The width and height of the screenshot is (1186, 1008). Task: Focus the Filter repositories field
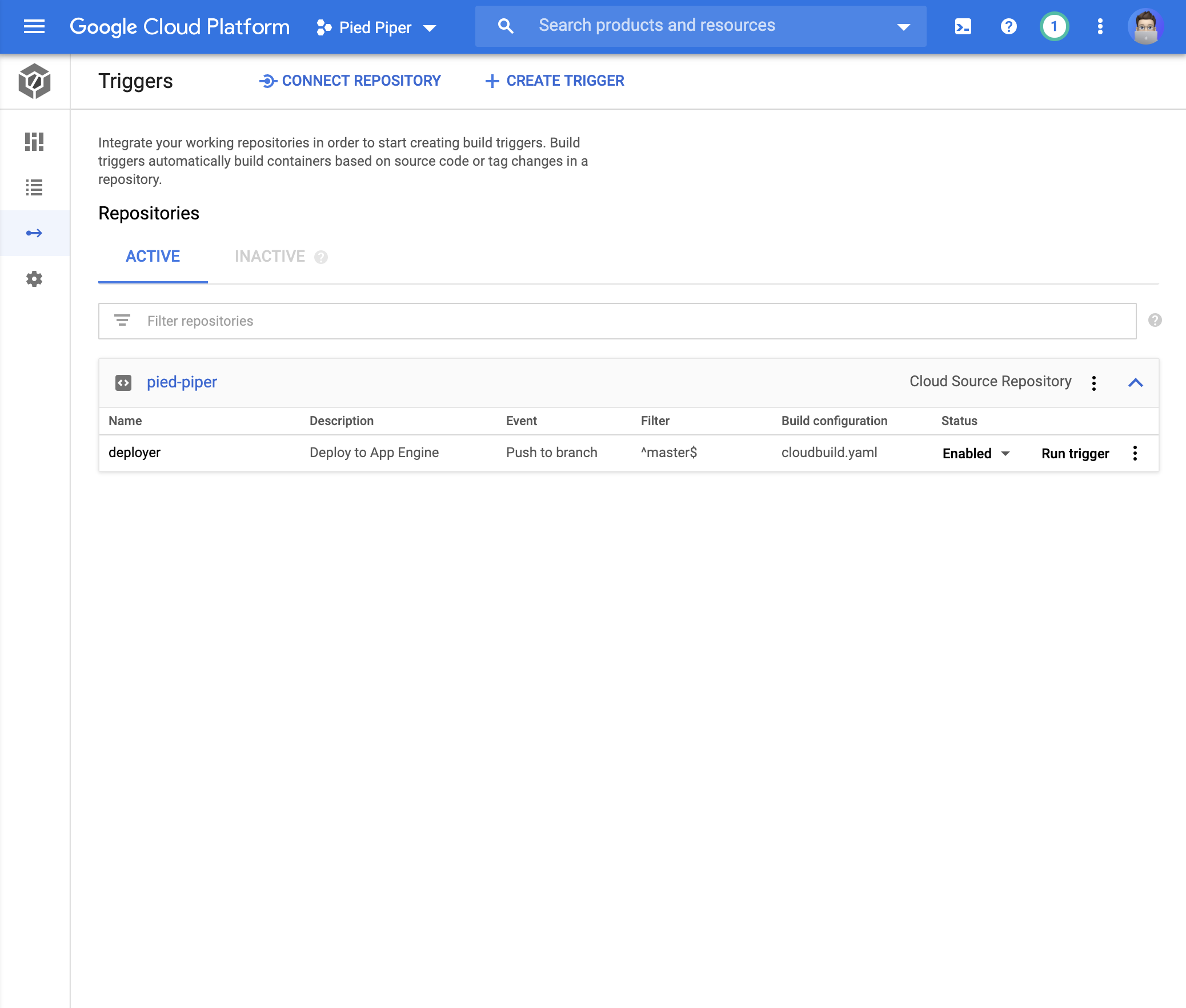pos(618,321)
